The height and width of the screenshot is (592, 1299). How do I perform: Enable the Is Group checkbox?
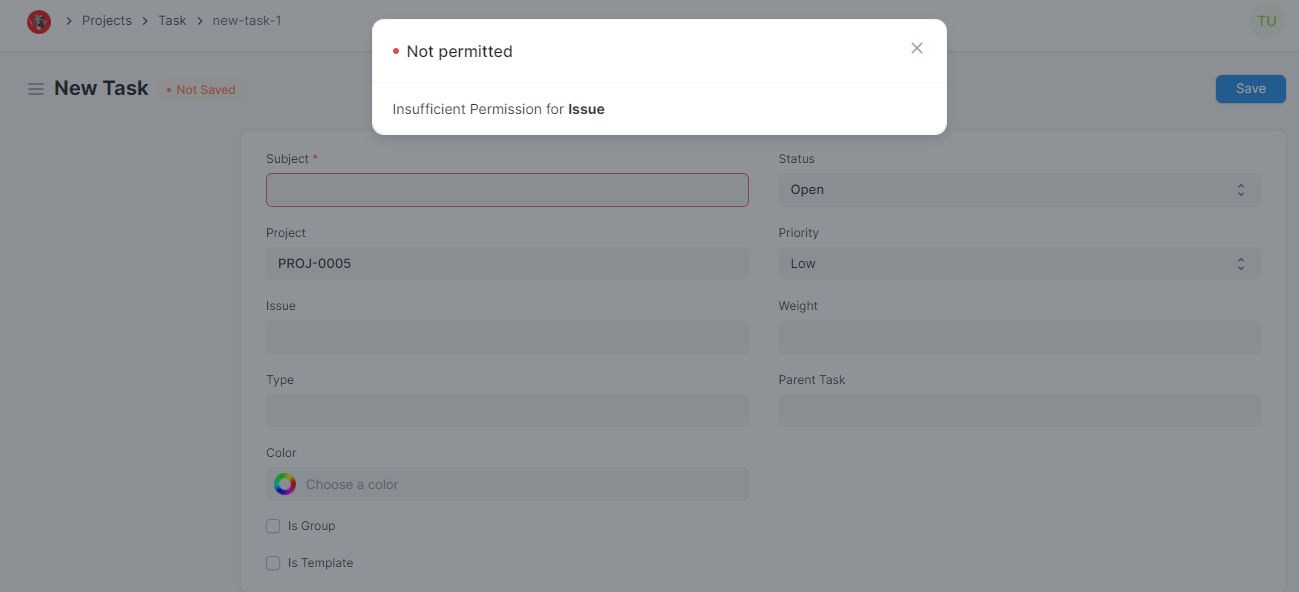coord(273,526)
